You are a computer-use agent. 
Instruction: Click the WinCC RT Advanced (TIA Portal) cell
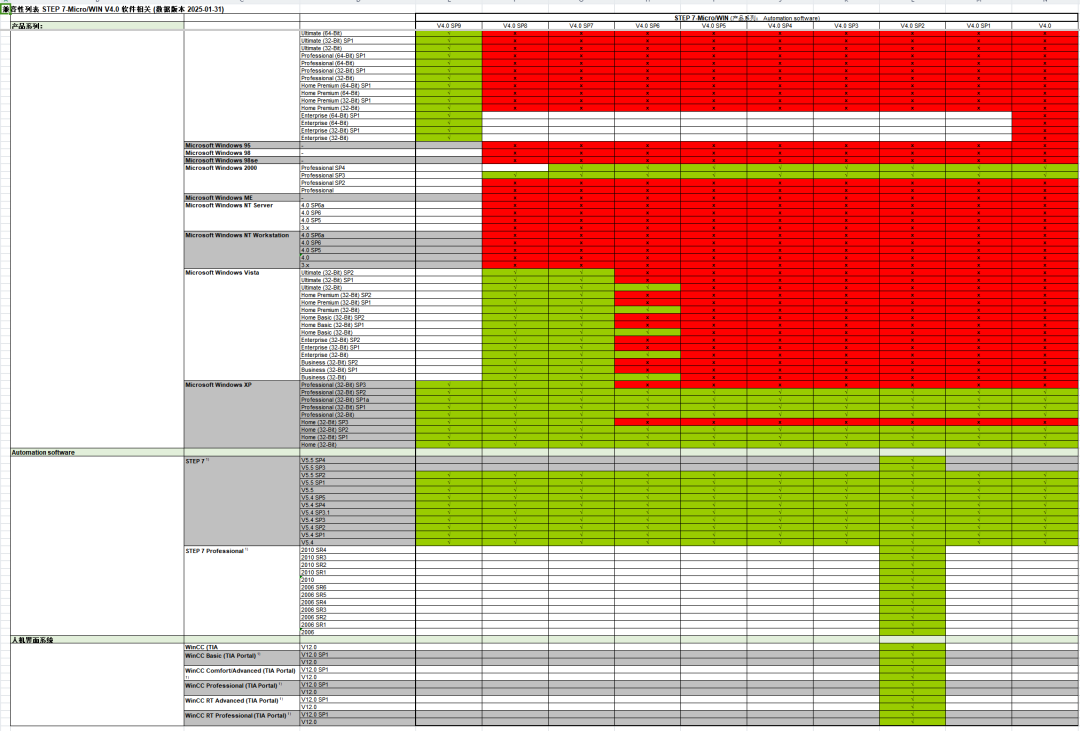tap(242, 703)
